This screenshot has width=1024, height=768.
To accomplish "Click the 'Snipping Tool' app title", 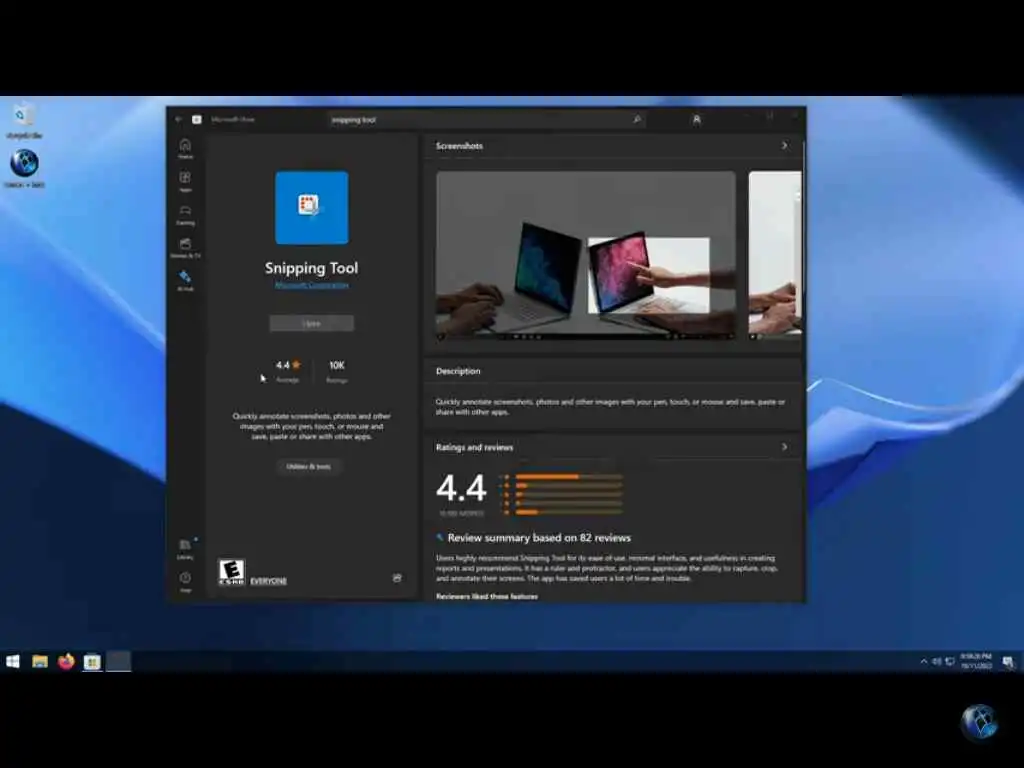I will [312, 268].
